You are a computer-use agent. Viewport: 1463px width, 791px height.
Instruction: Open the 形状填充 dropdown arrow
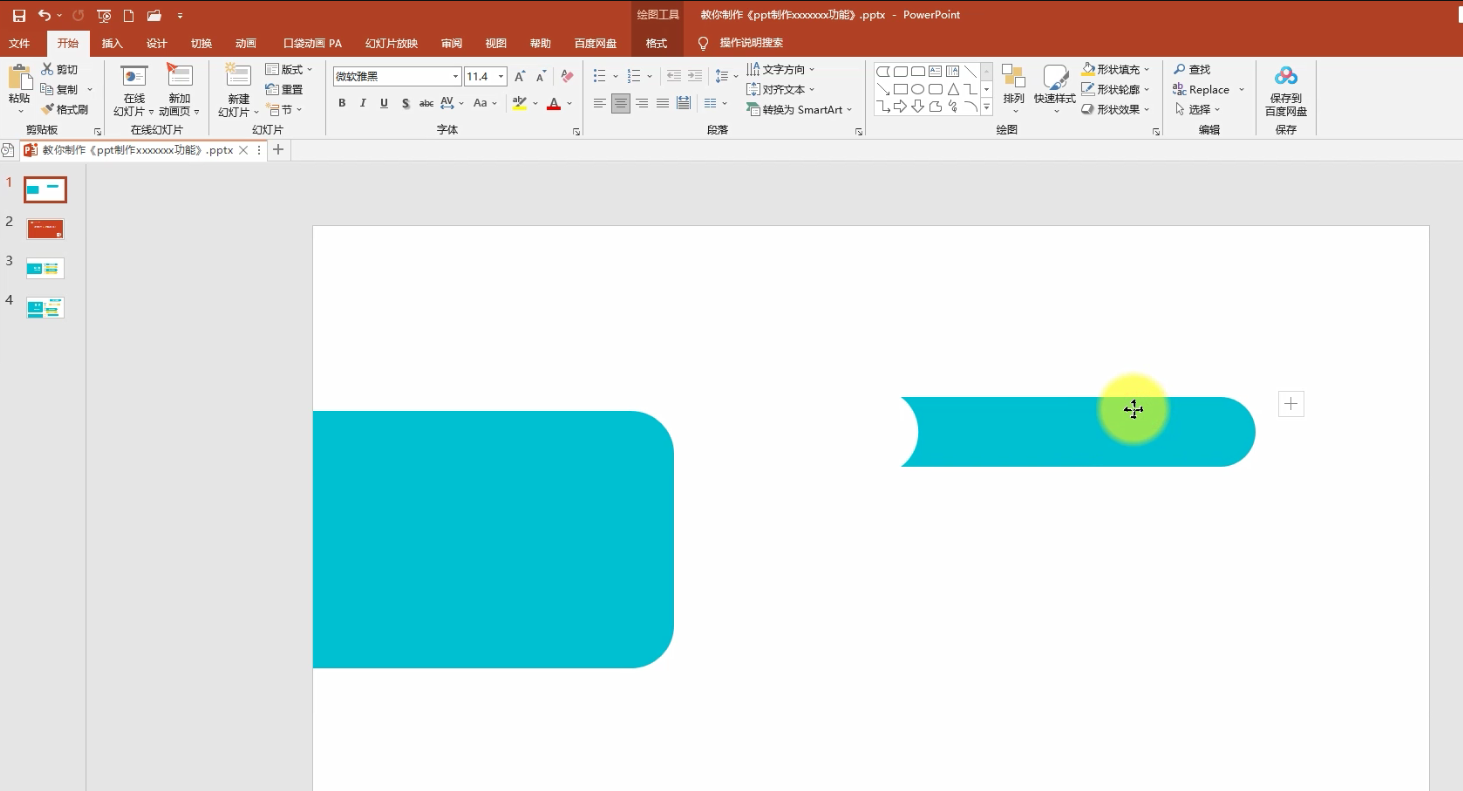[x=1146, y=69]
